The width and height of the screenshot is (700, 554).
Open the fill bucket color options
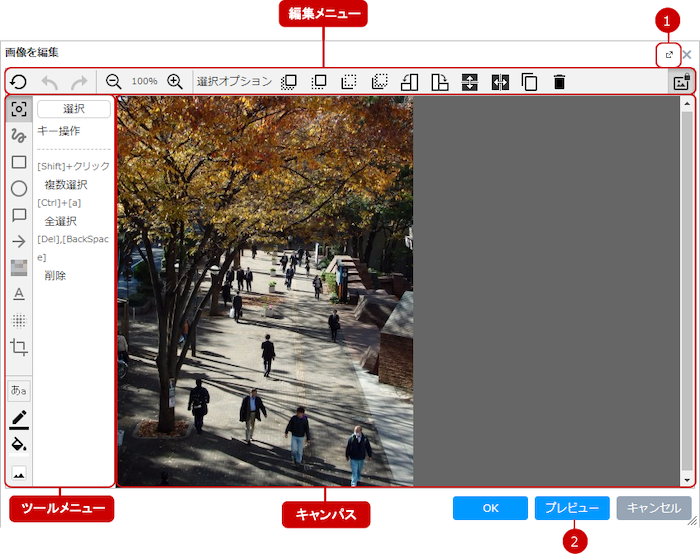click(19, 444)
